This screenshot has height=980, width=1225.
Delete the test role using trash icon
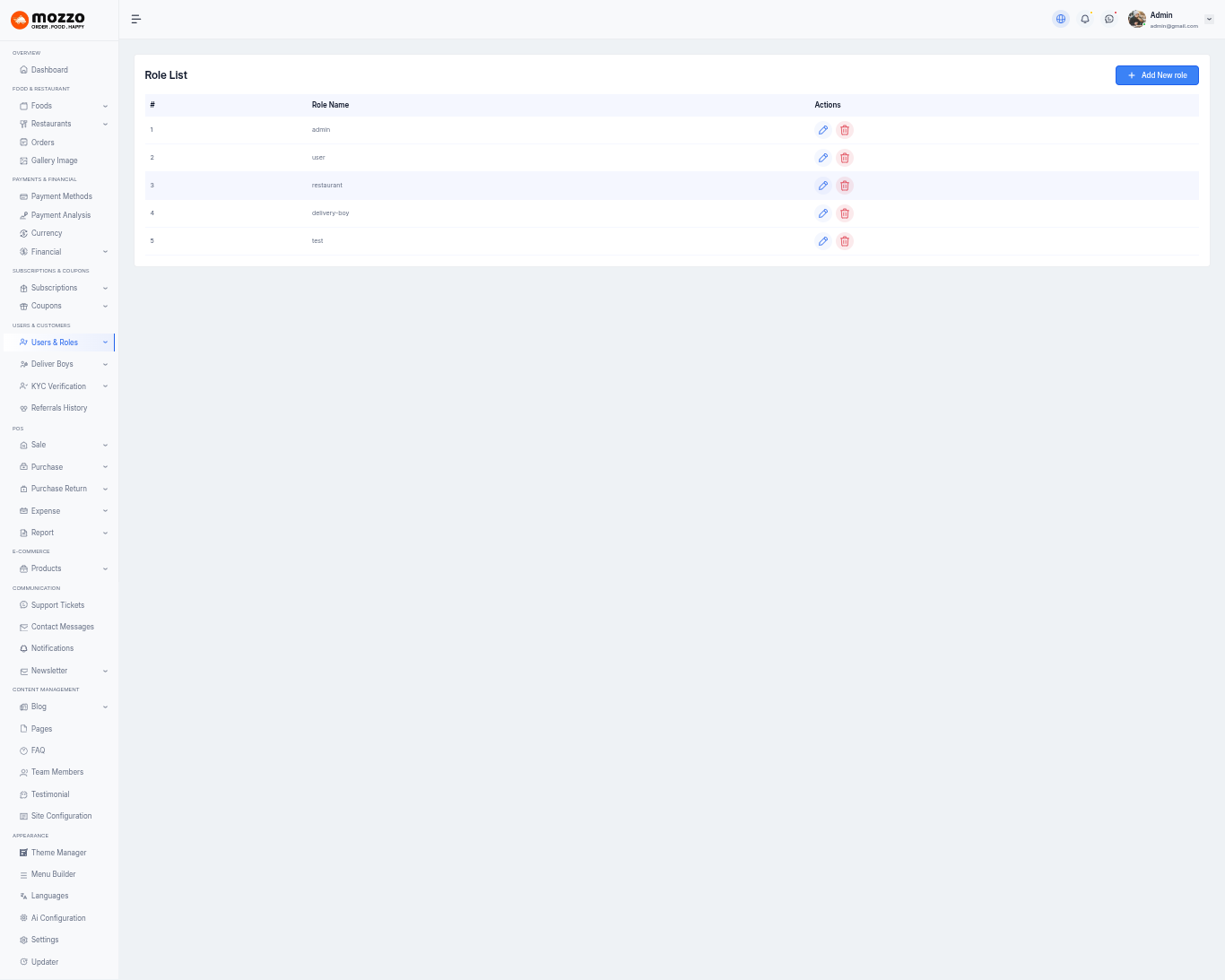click(x=844, y=241)
